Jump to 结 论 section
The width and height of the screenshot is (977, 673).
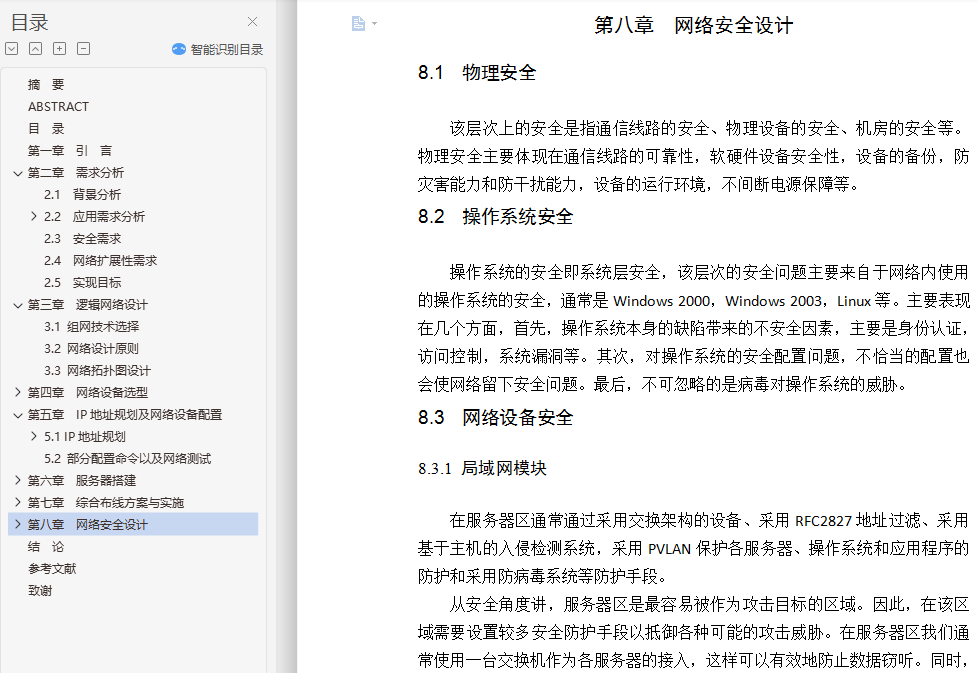pyautogui.click(x=46, y=547)
